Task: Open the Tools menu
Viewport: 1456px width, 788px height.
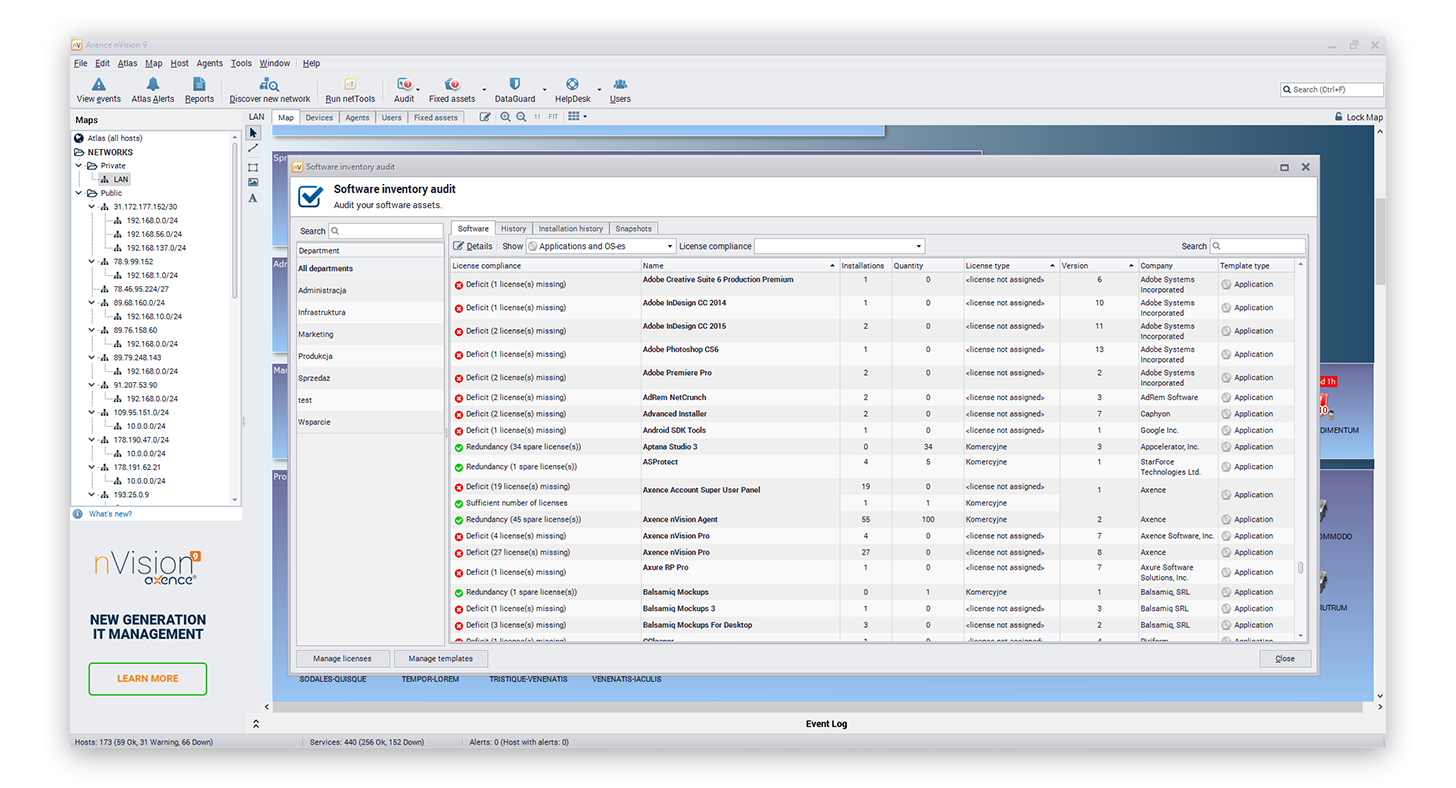Action: point(241,63)
